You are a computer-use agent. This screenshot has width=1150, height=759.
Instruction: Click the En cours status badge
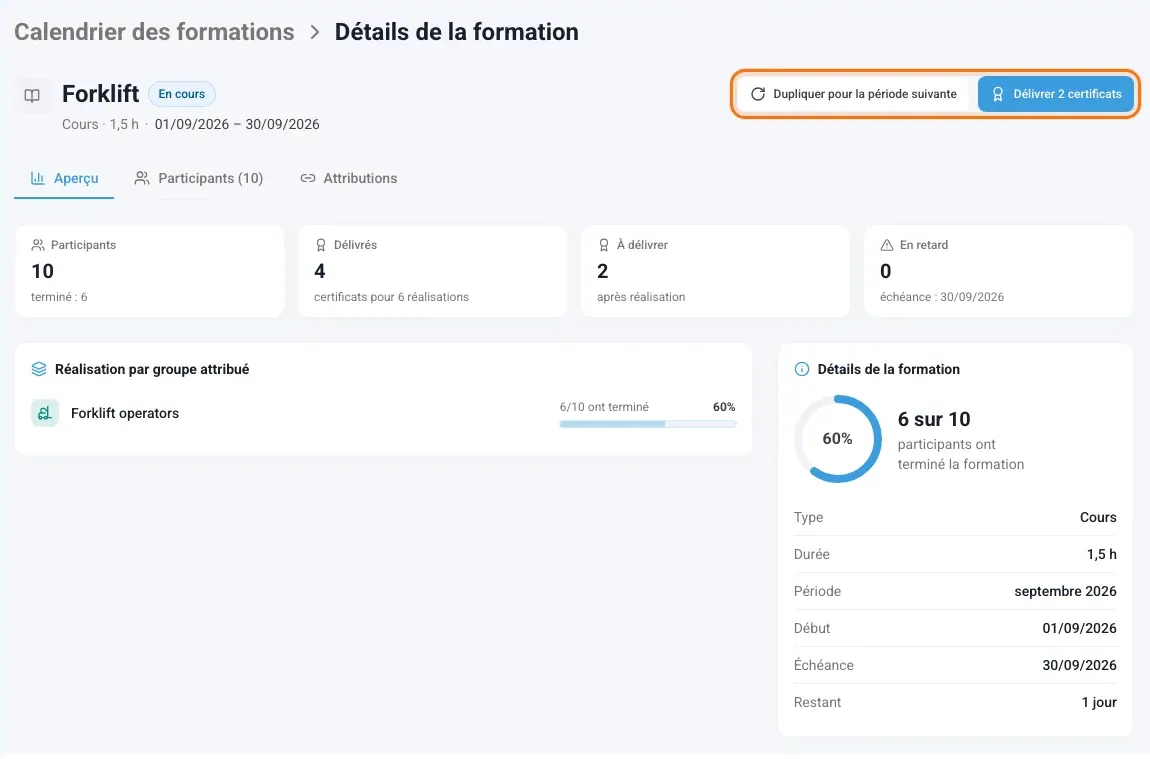(x=182, y=94)
